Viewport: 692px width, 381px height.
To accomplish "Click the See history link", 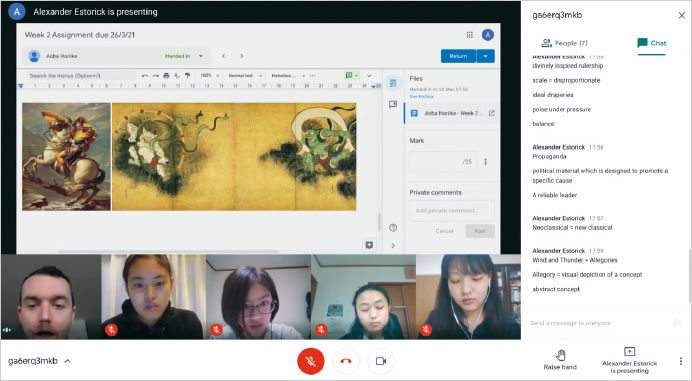I will pos(421,96).
